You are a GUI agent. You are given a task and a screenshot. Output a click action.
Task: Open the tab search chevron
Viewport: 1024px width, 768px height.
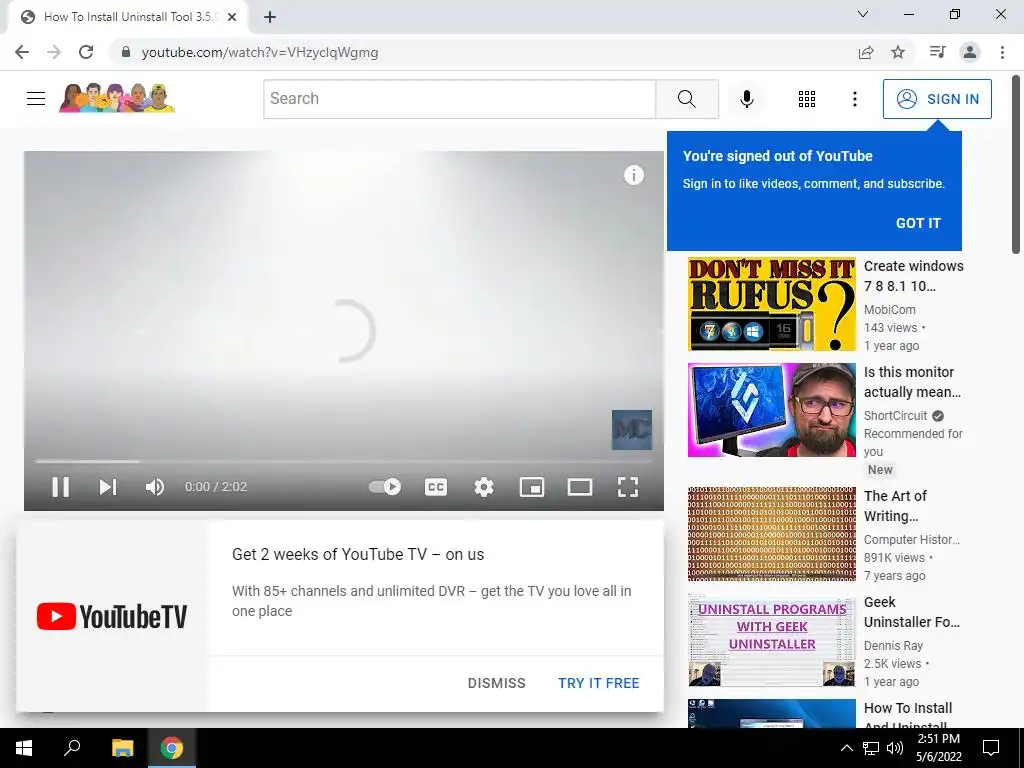863,14
